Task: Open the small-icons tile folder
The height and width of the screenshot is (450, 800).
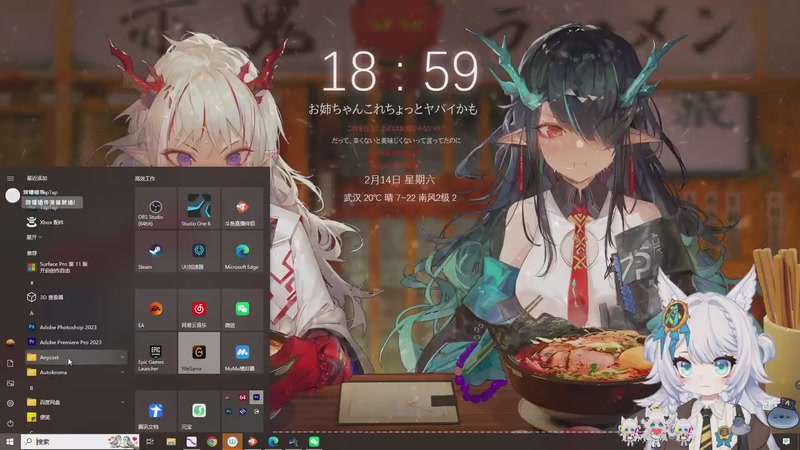Action: pos(242,411)
